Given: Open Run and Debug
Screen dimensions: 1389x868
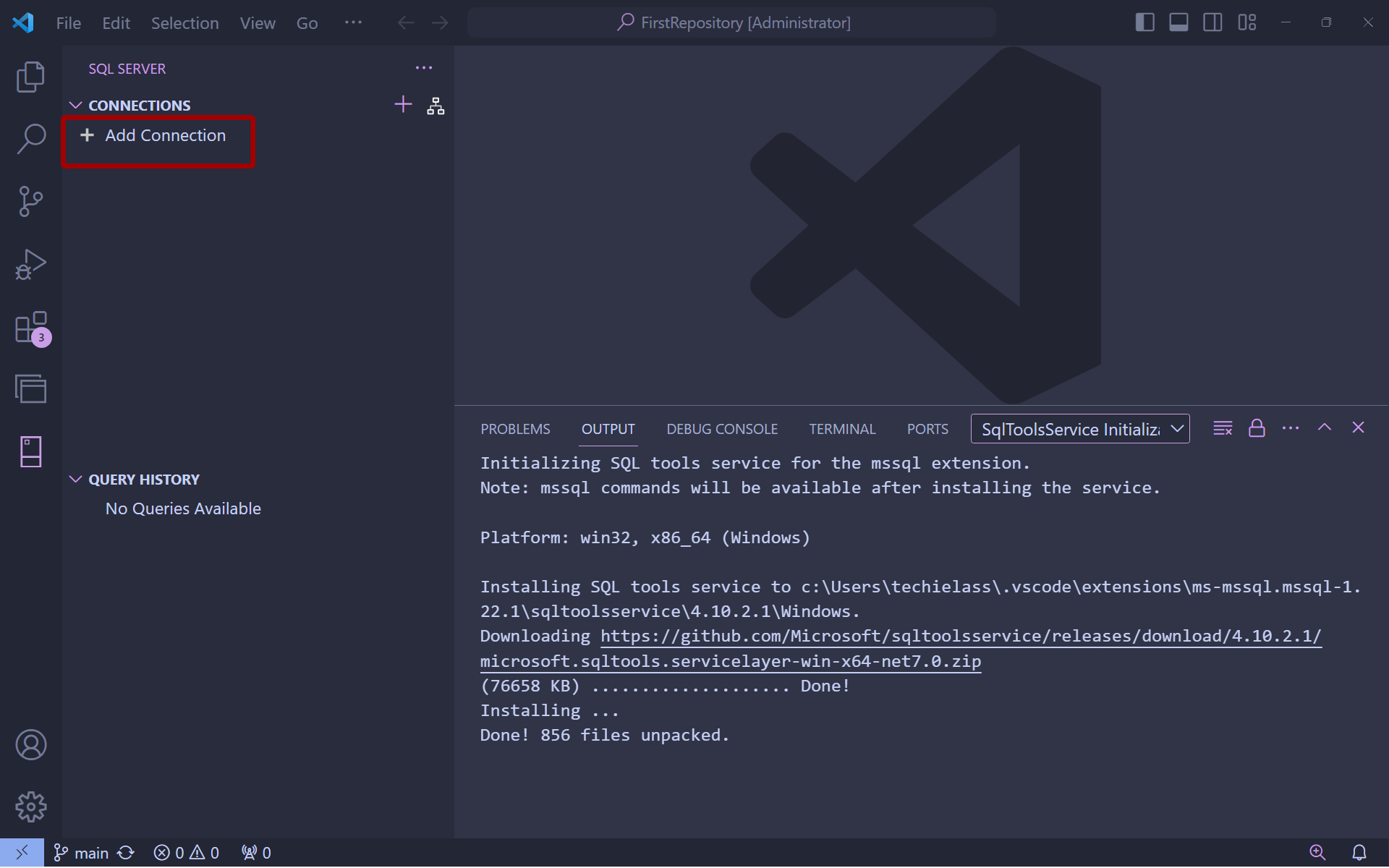Looking at the screenshot, I should [31, 264].
